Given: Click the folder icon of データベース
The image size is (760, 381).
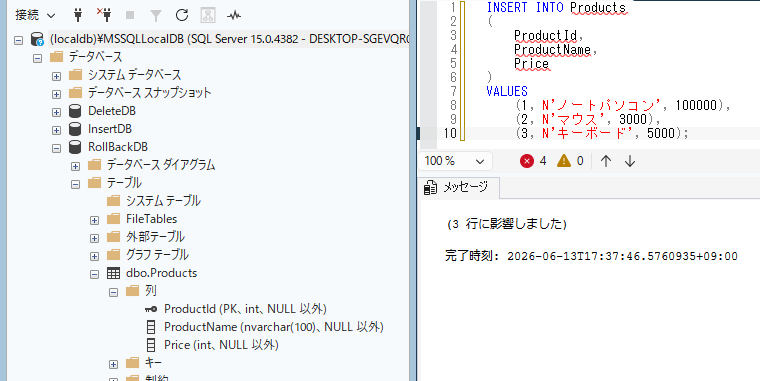Looking at the screenshot, I should [x=56, y=57].
